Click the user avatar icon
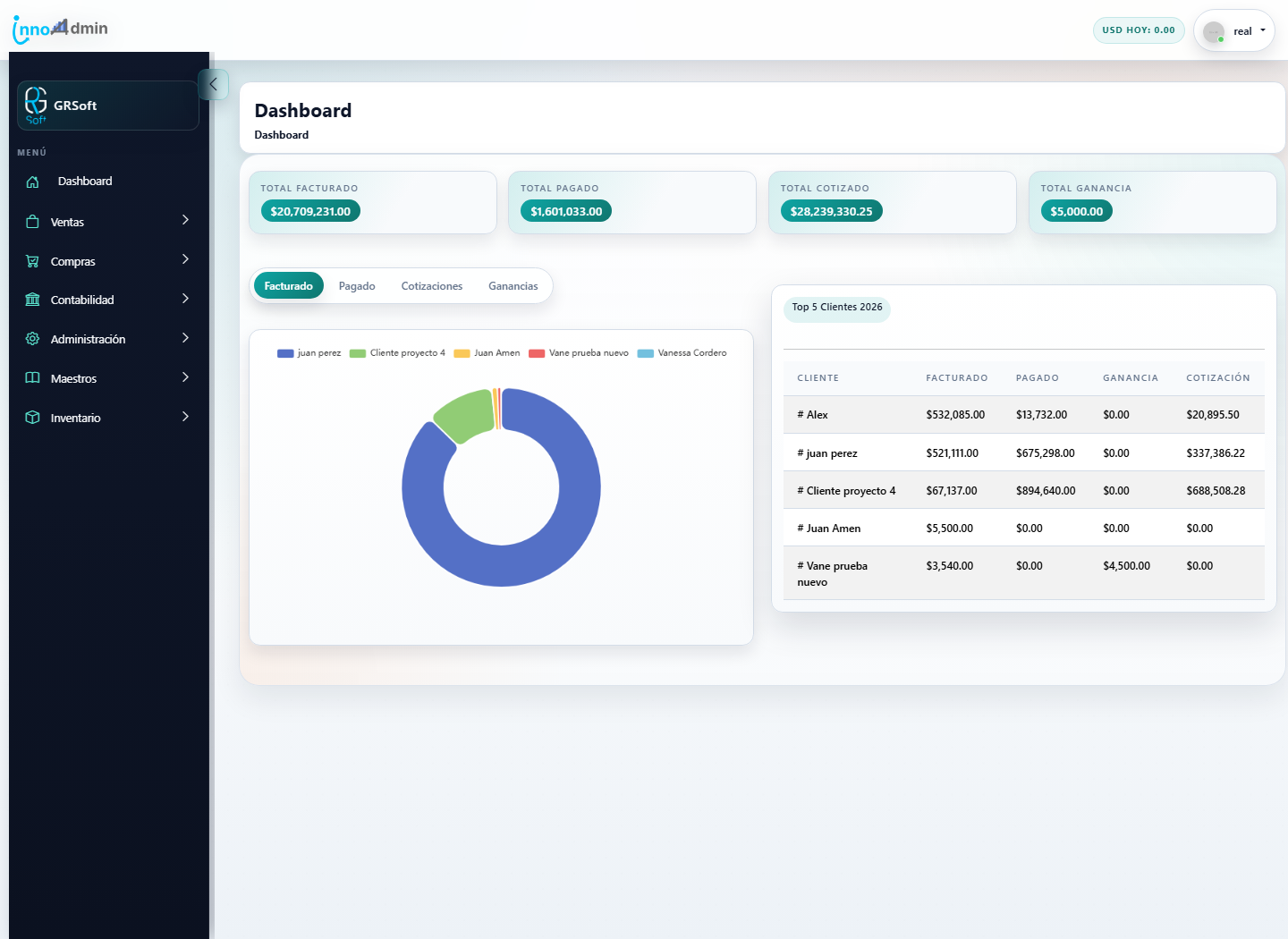This screenshot has height=939, width=1288. 1214,32
